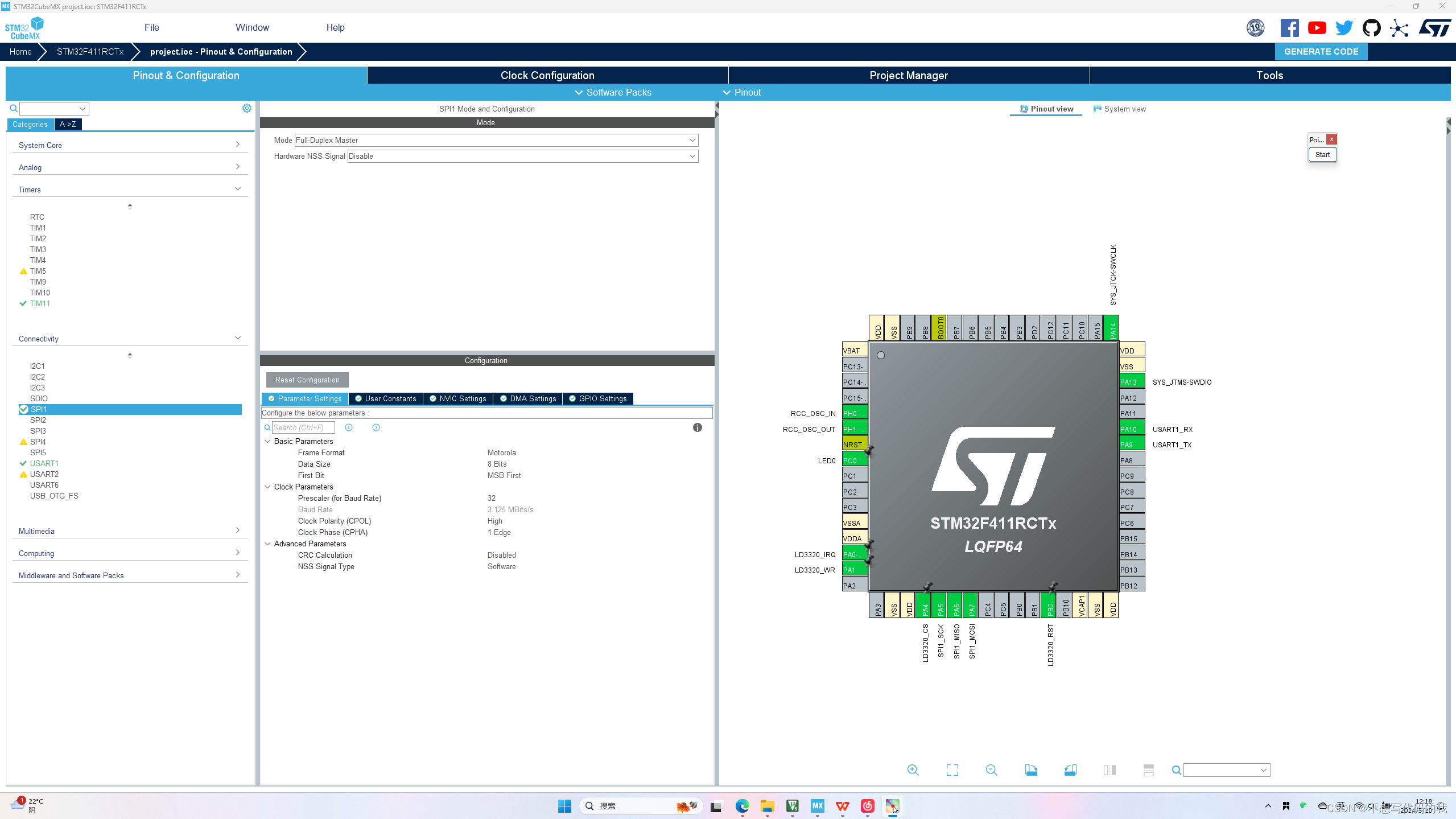
Task: Switch to System view
Action: 1120,109
